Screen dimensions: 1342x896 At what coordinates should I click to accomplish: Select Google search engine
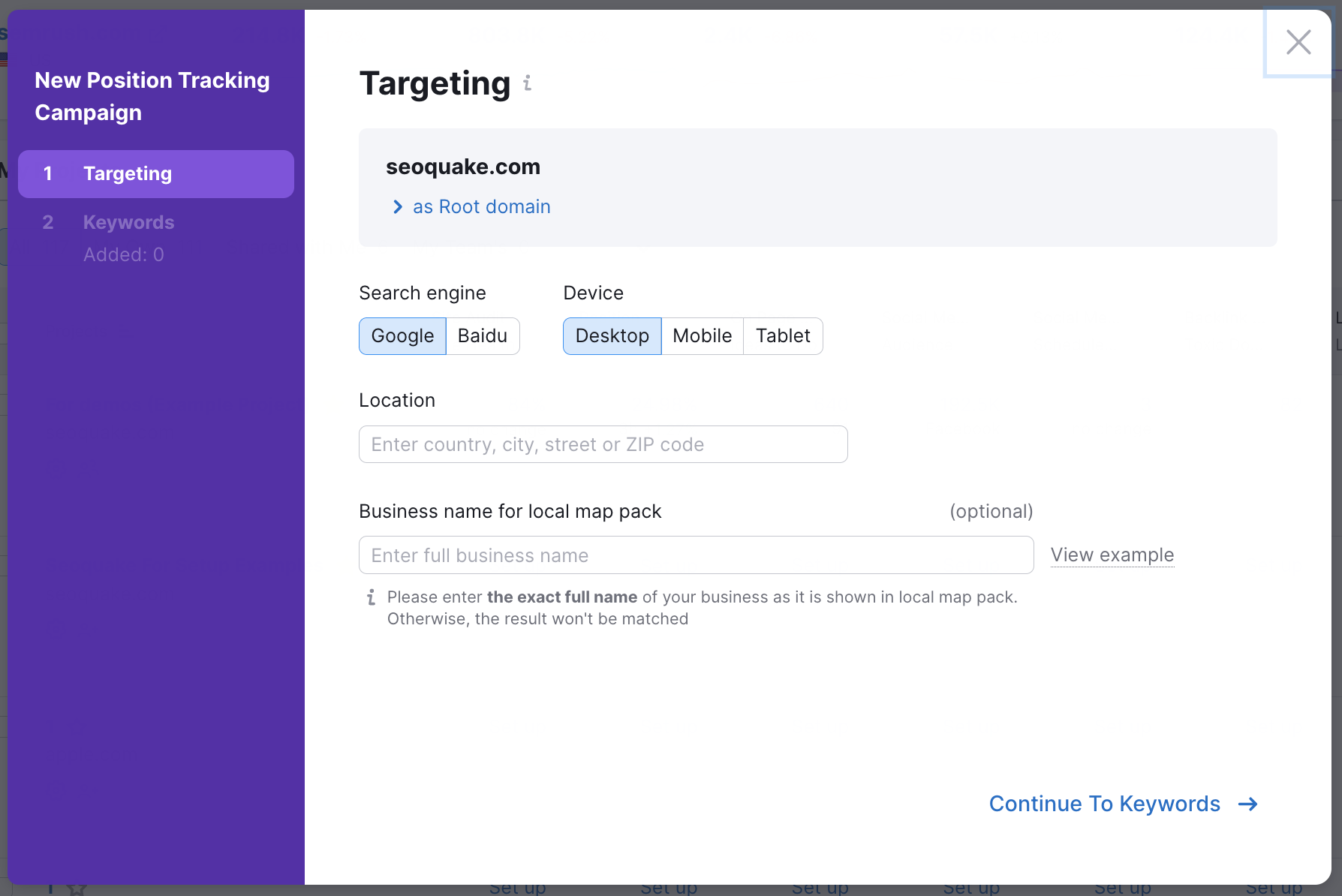tap(402, 336)
